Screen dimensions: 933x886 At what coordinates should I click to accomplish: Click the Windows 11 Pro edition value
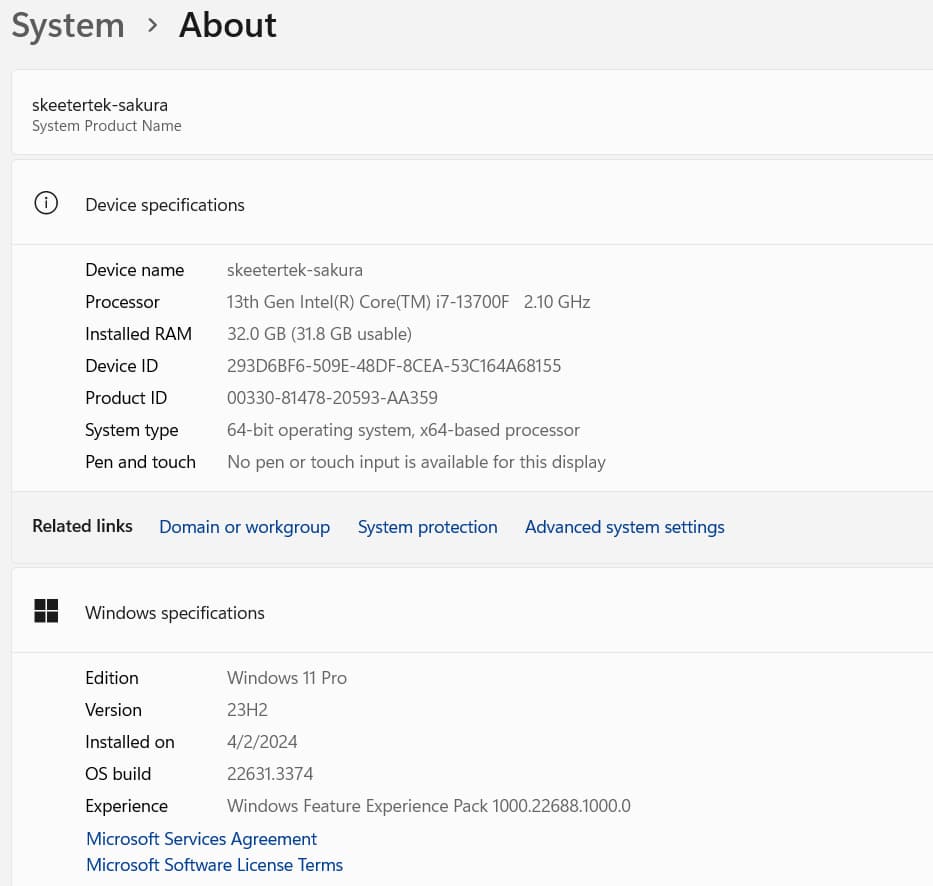coord(287,678)
